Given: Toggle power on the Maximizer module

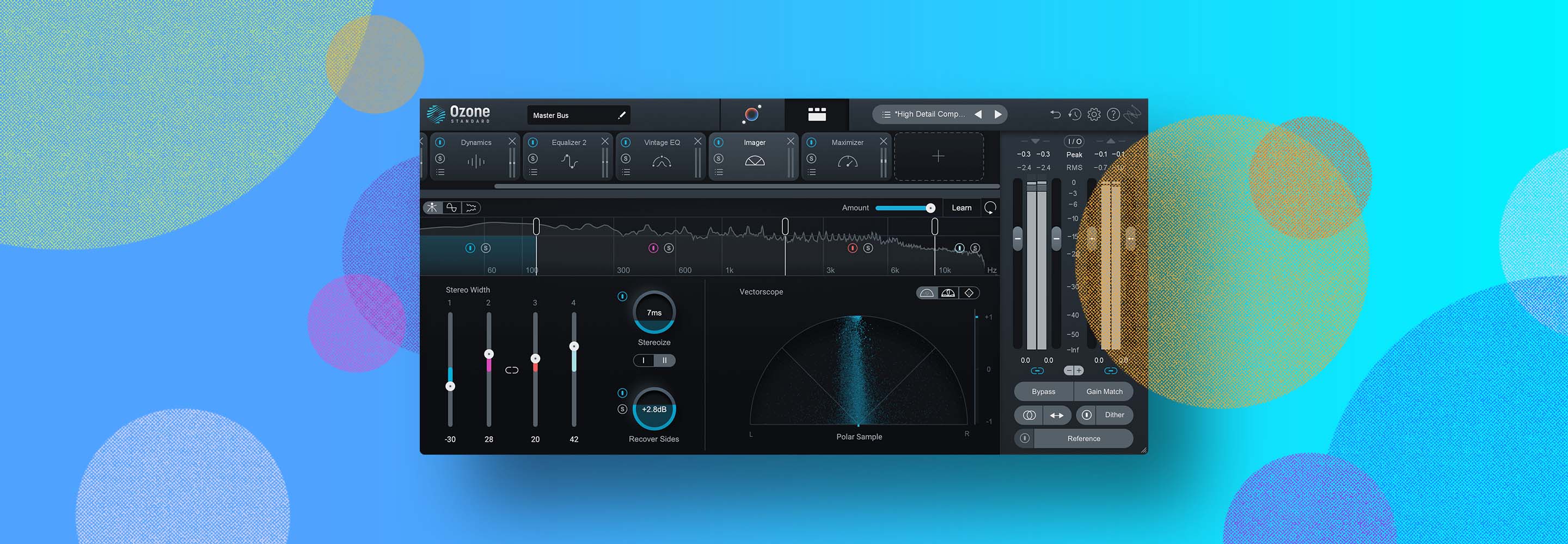Looking at the screenshot, I should click(811, 143).
